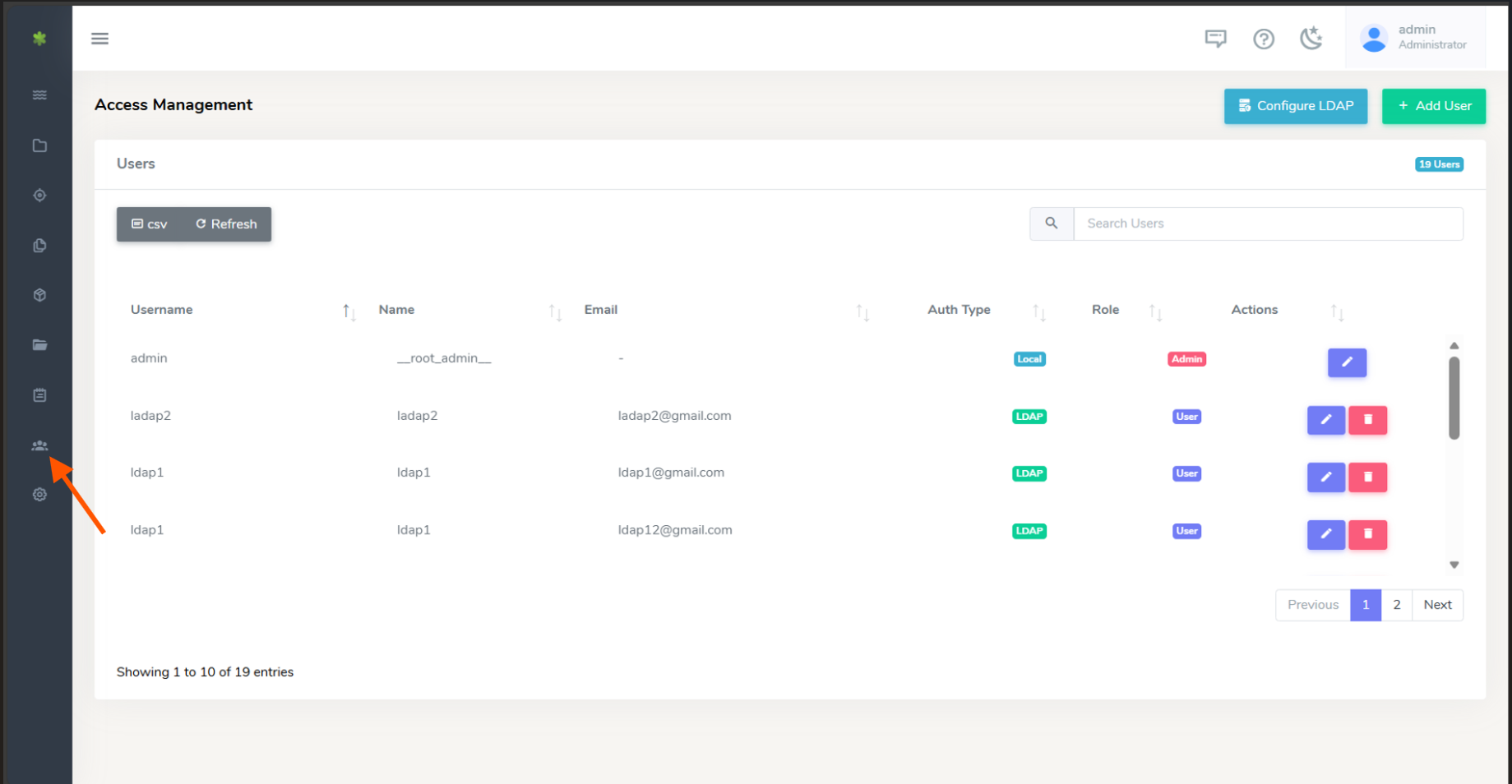Toggle the hamburger menu to expand sidebar
The height and width of the screenshot is (784, 1512).
99,39
